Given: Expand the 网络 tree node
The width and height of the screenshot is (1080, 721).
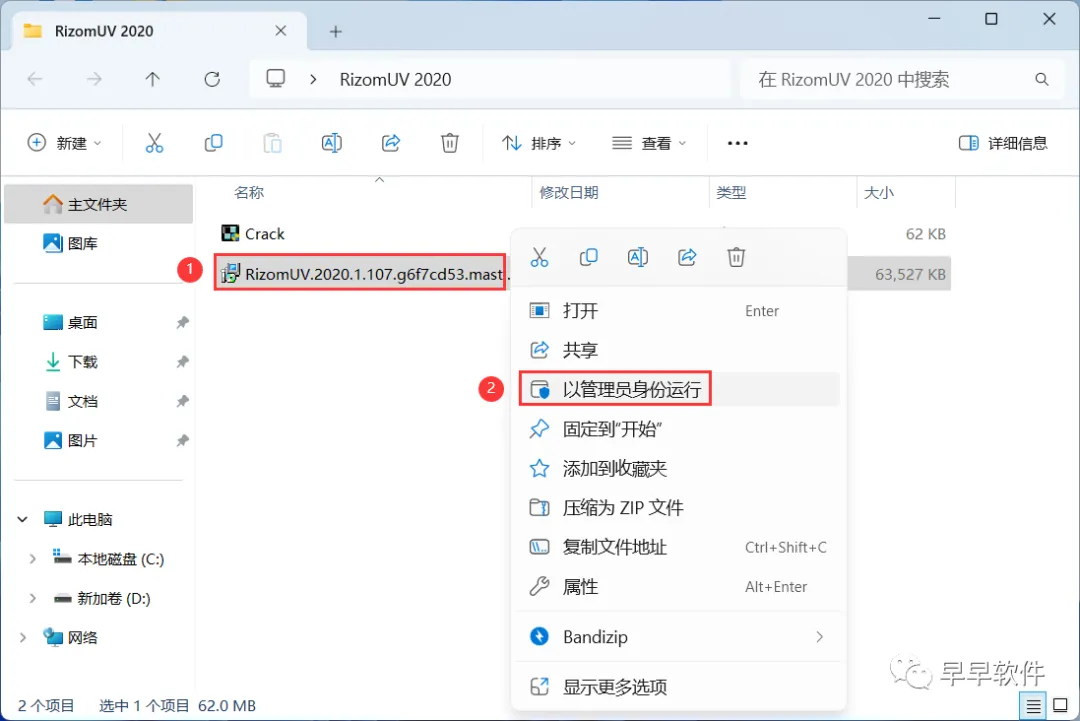Looking at the screenshot, I should (23, 638).
